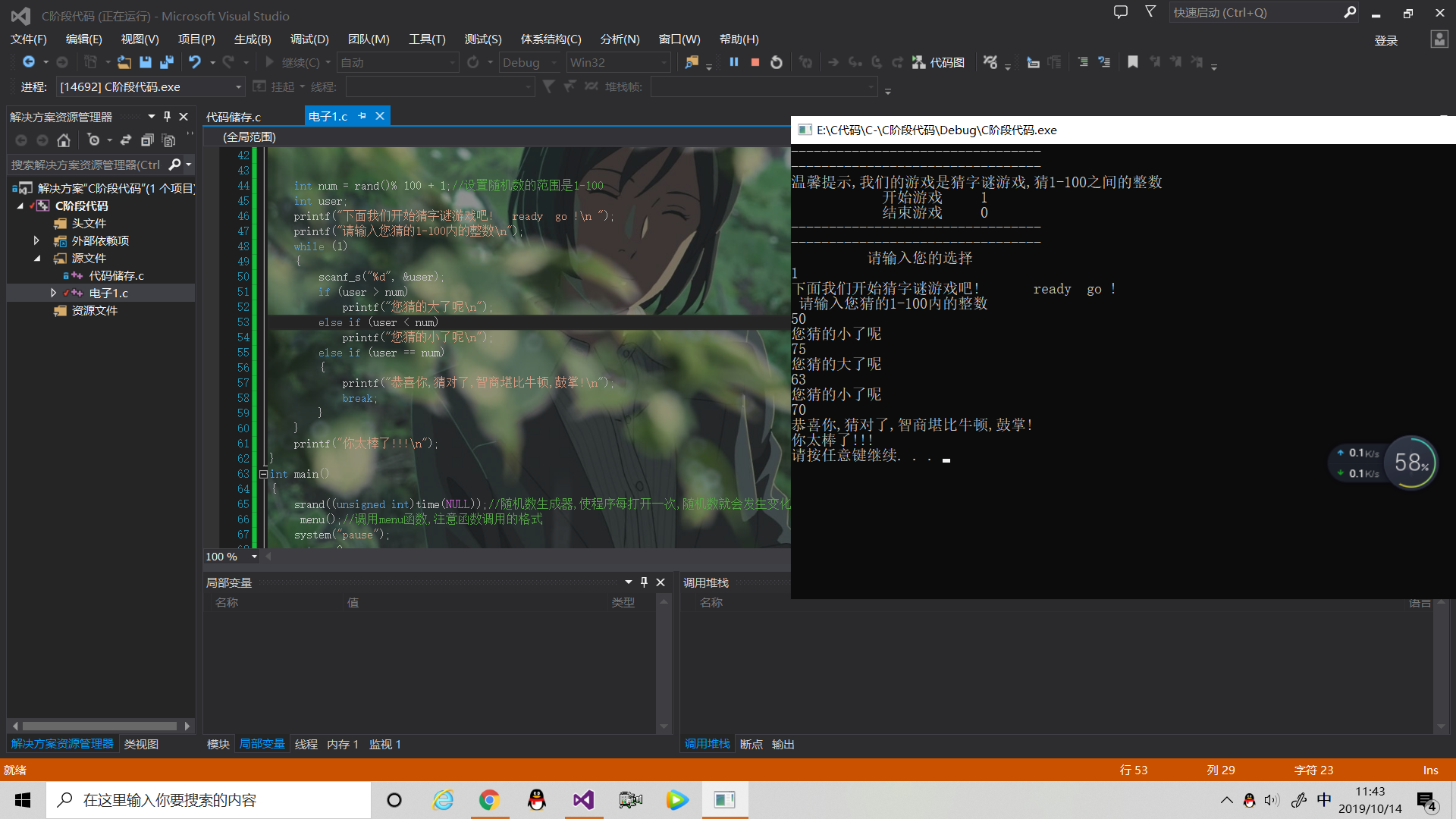Open Visual Studio from the Windows taskbar
This screenshot has width=1456, height=819.
point(583,800)
